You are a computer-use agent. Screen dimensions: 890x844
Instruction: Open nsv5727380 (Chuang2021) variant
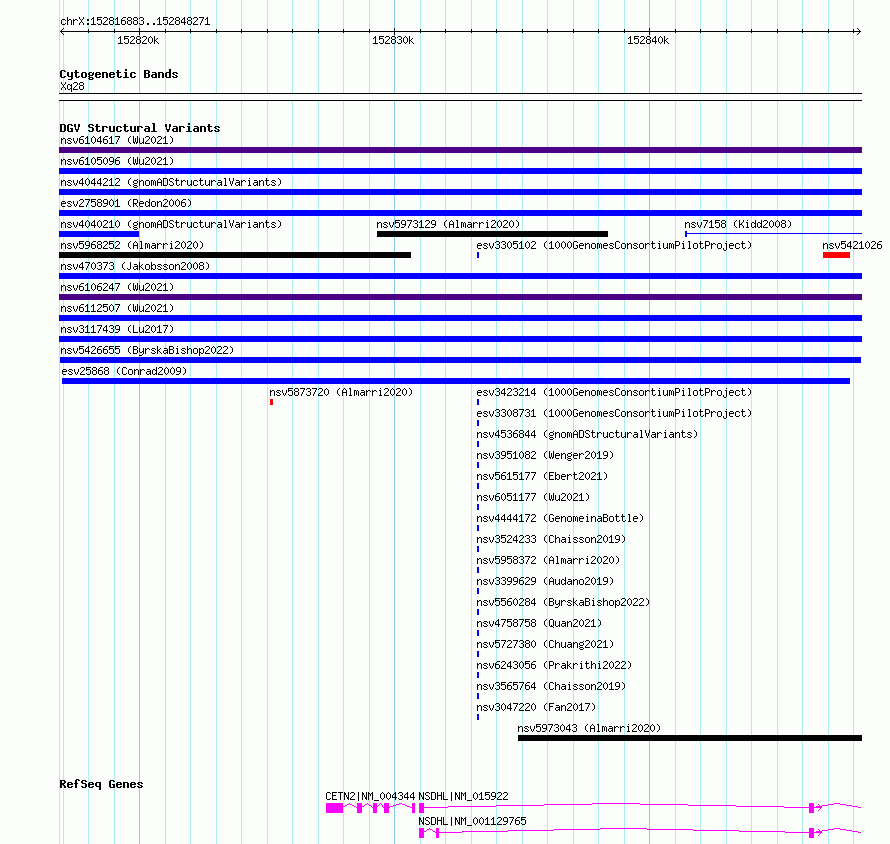[545, 644]
